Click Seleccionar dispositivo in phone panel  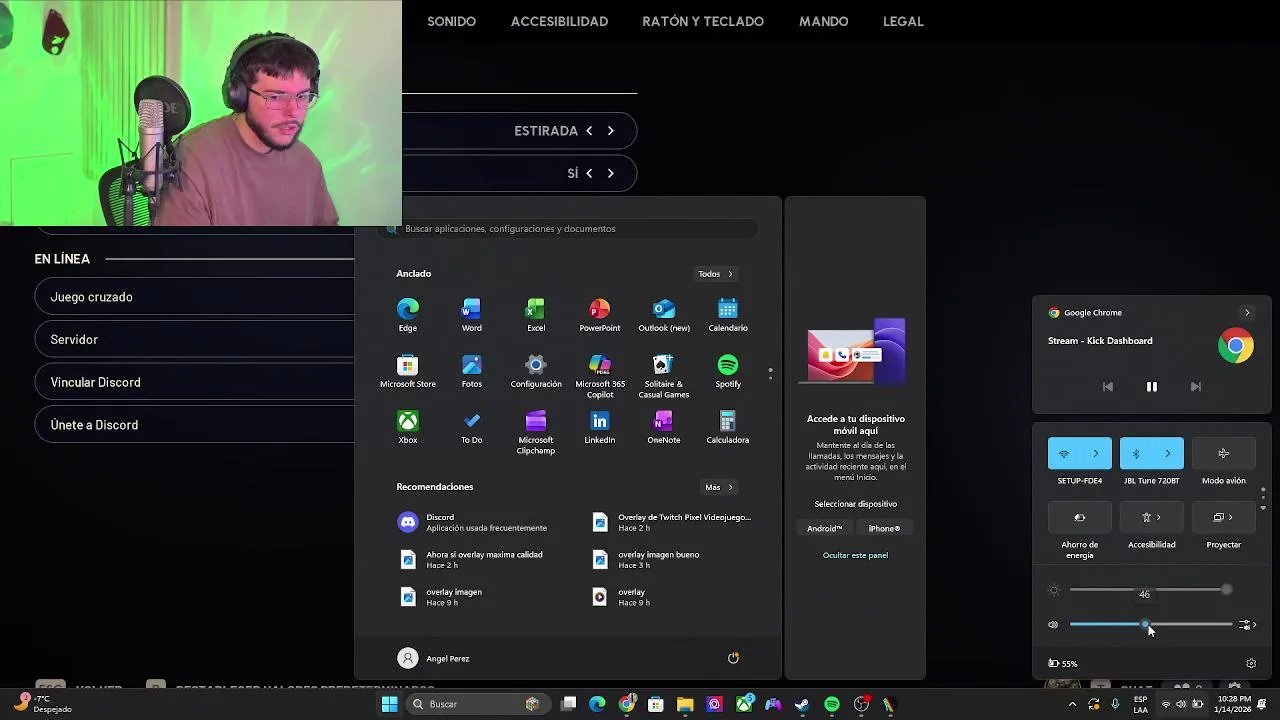pyautogui.click(x=855, y=504)
